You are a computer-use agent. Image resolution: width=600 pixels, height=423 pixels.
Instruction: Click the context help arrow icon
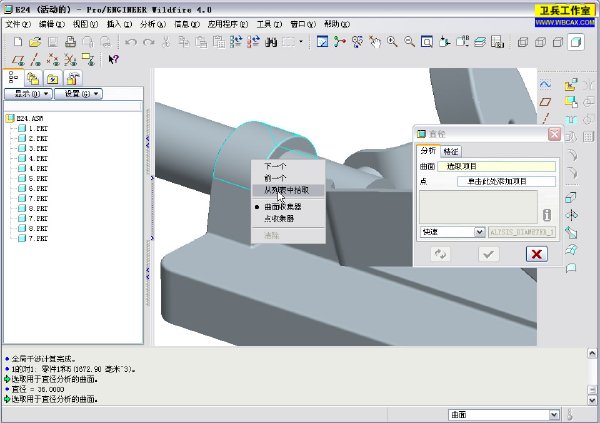pos(114,59)
